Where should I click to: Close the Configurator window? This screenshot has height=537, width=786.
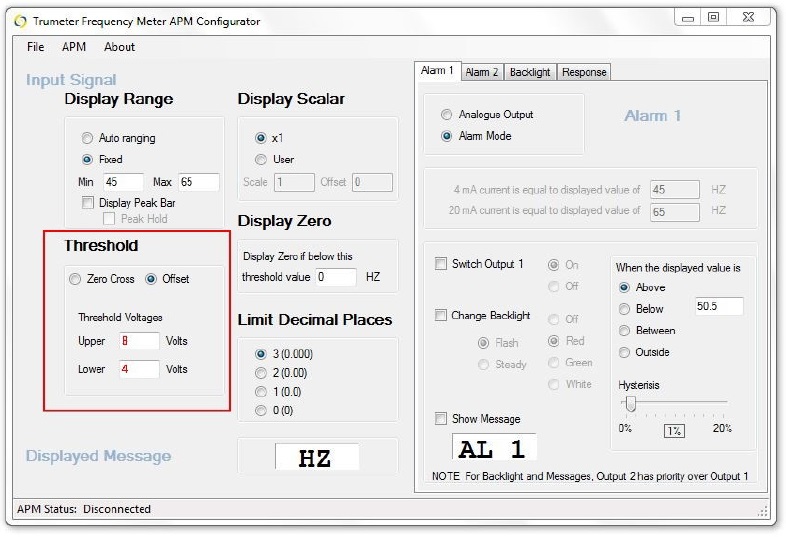748,18
